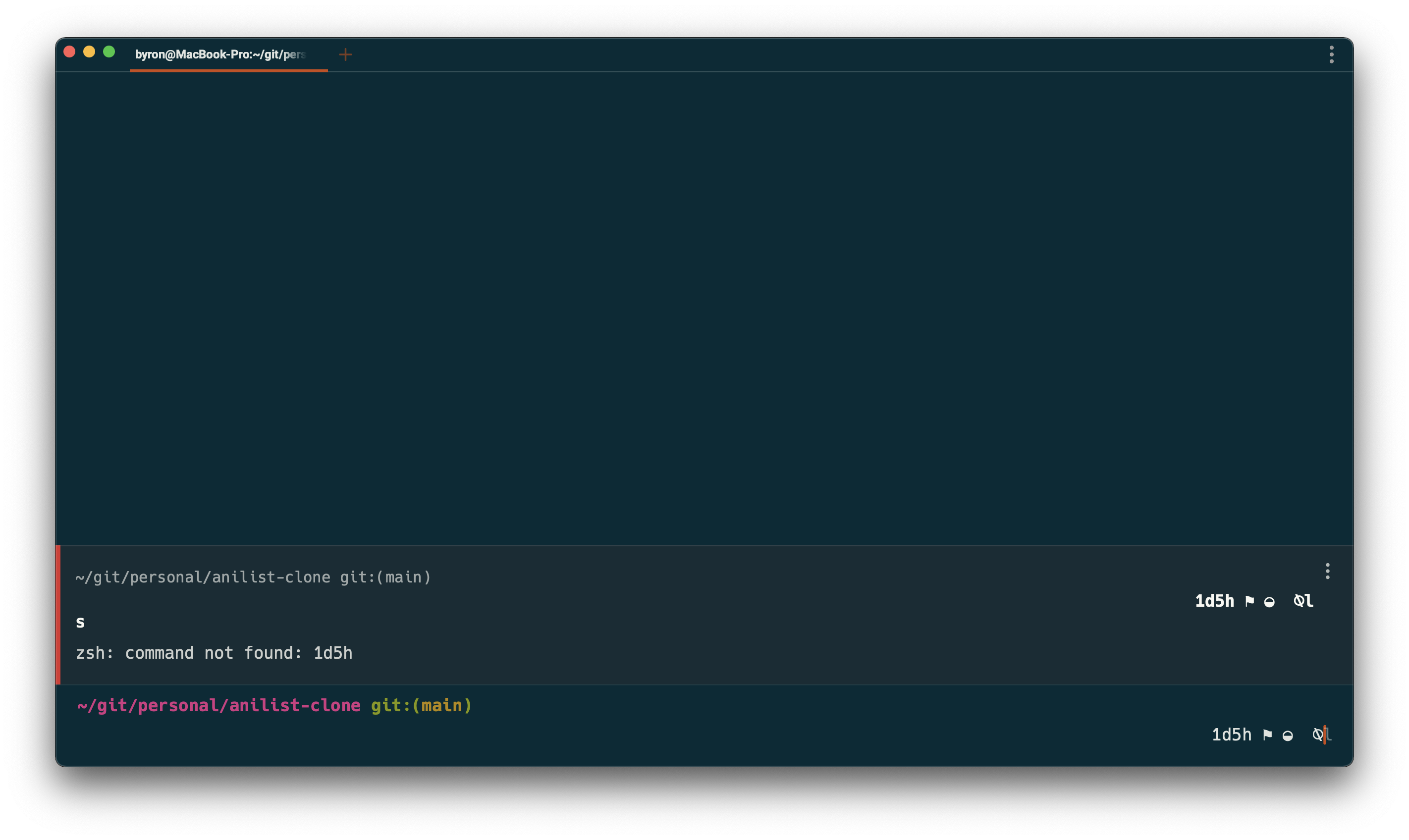Click the 1d5h duration label on the command block

pyautogui.click(x=1215, y=601)
